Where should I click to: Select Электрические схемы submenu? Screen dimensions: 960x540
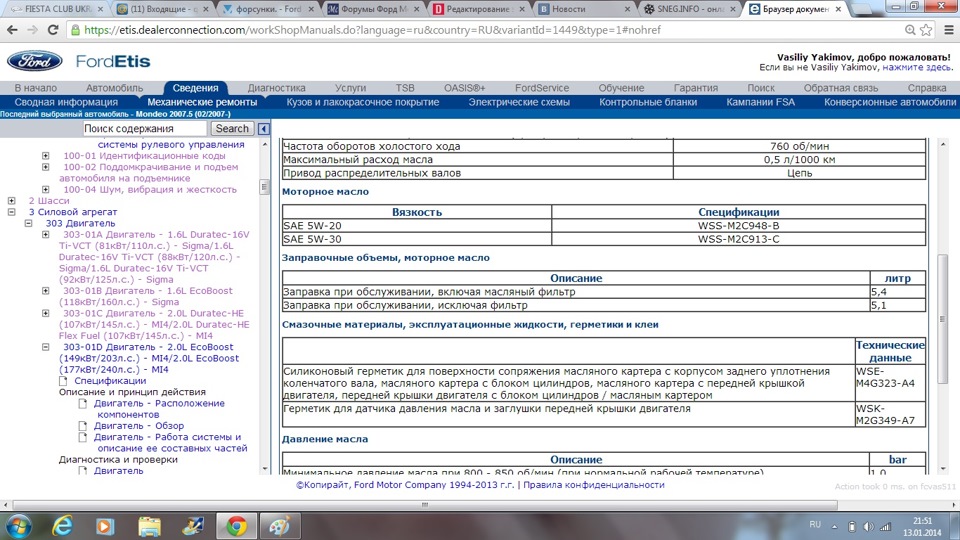[519, 102]
